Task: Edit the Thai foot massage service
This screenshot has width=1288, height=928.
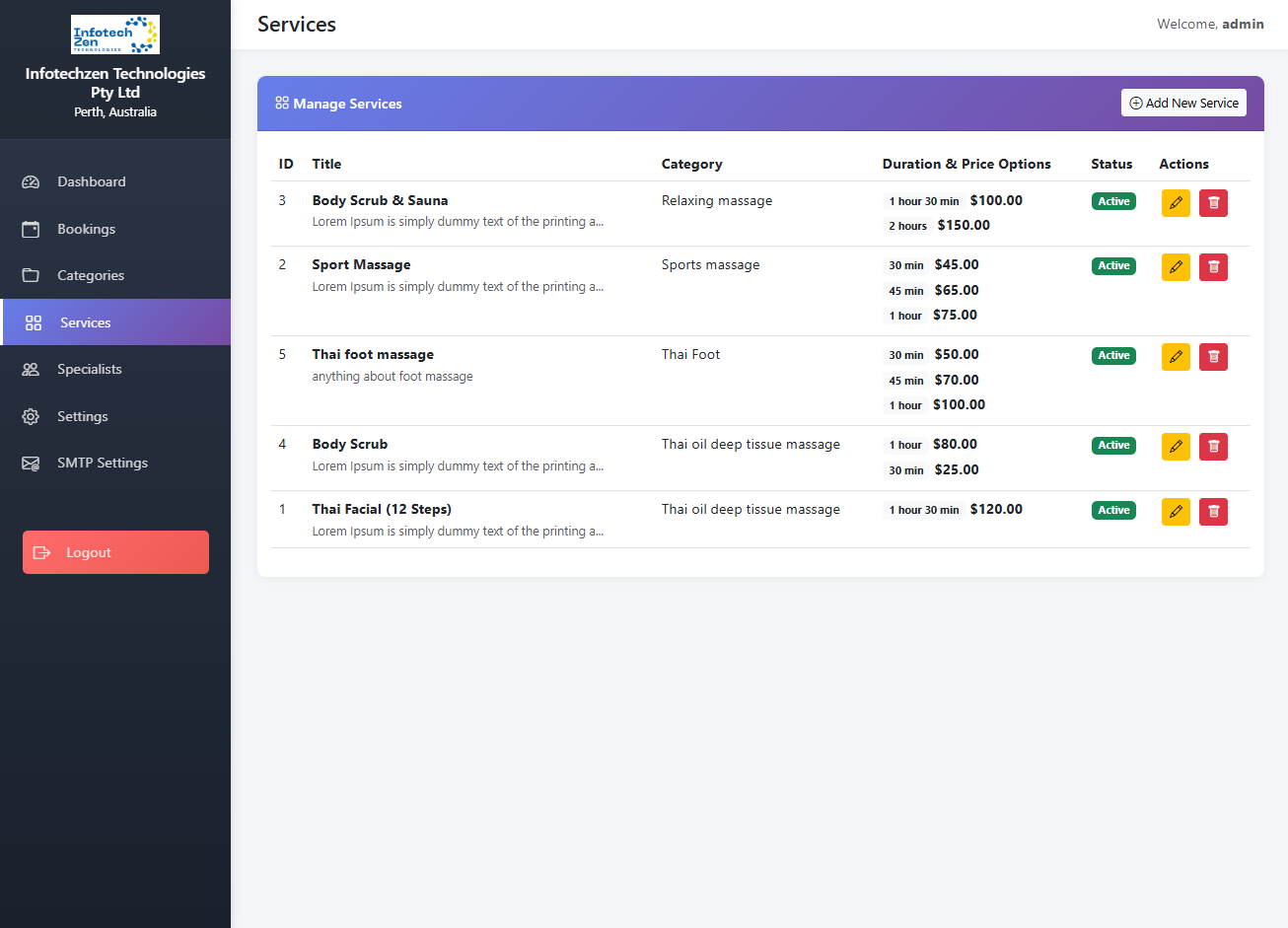Action: [x=1176, y=357]
